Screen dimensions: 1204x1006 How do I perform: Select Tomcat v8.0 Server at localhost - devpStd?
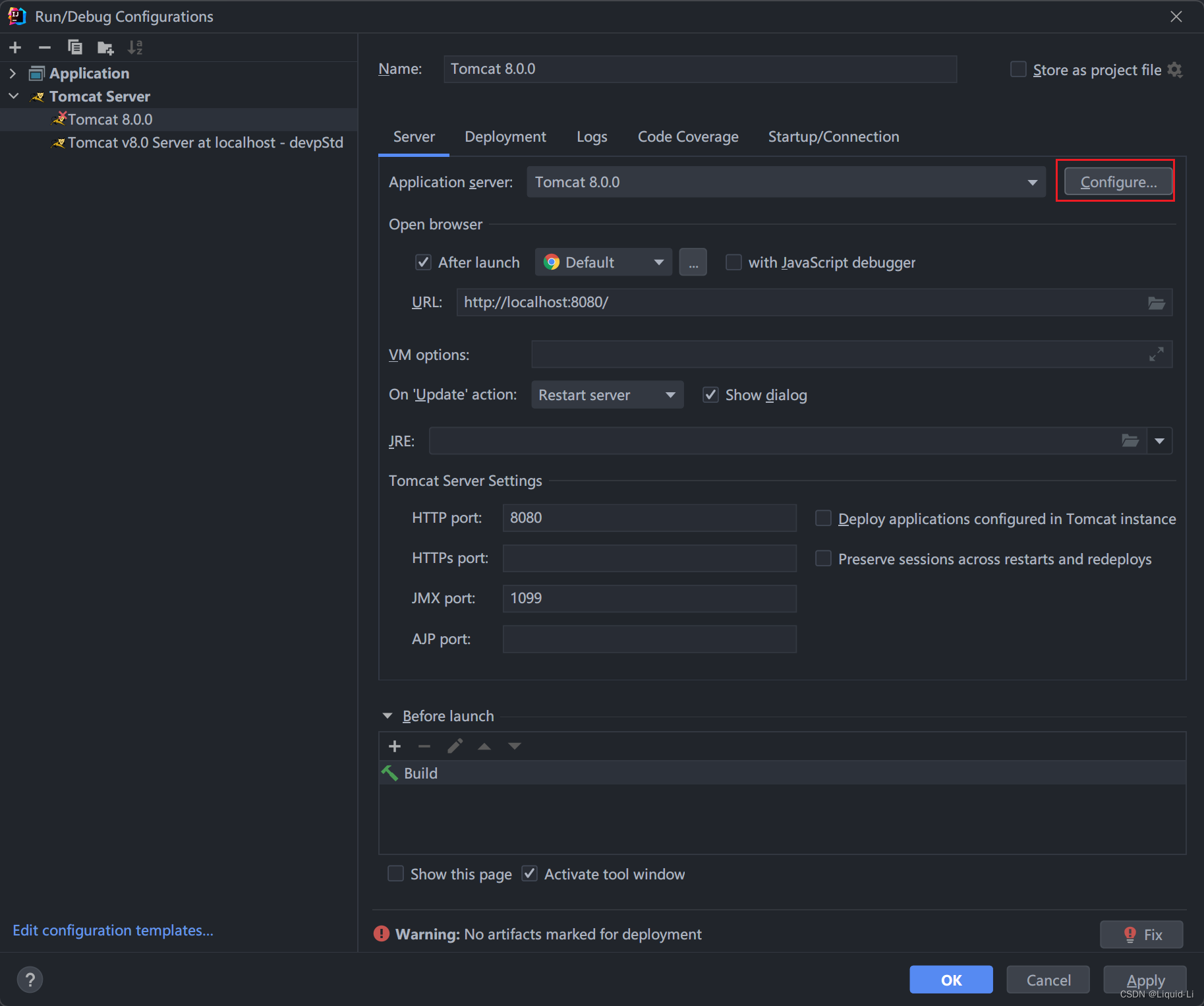click(179, 142)
